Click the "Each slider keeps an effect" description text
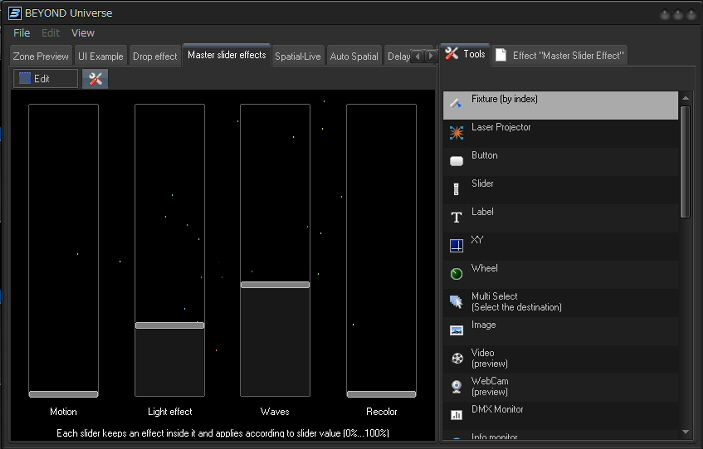This screenshot has width=703, height=449. point(223,433)
